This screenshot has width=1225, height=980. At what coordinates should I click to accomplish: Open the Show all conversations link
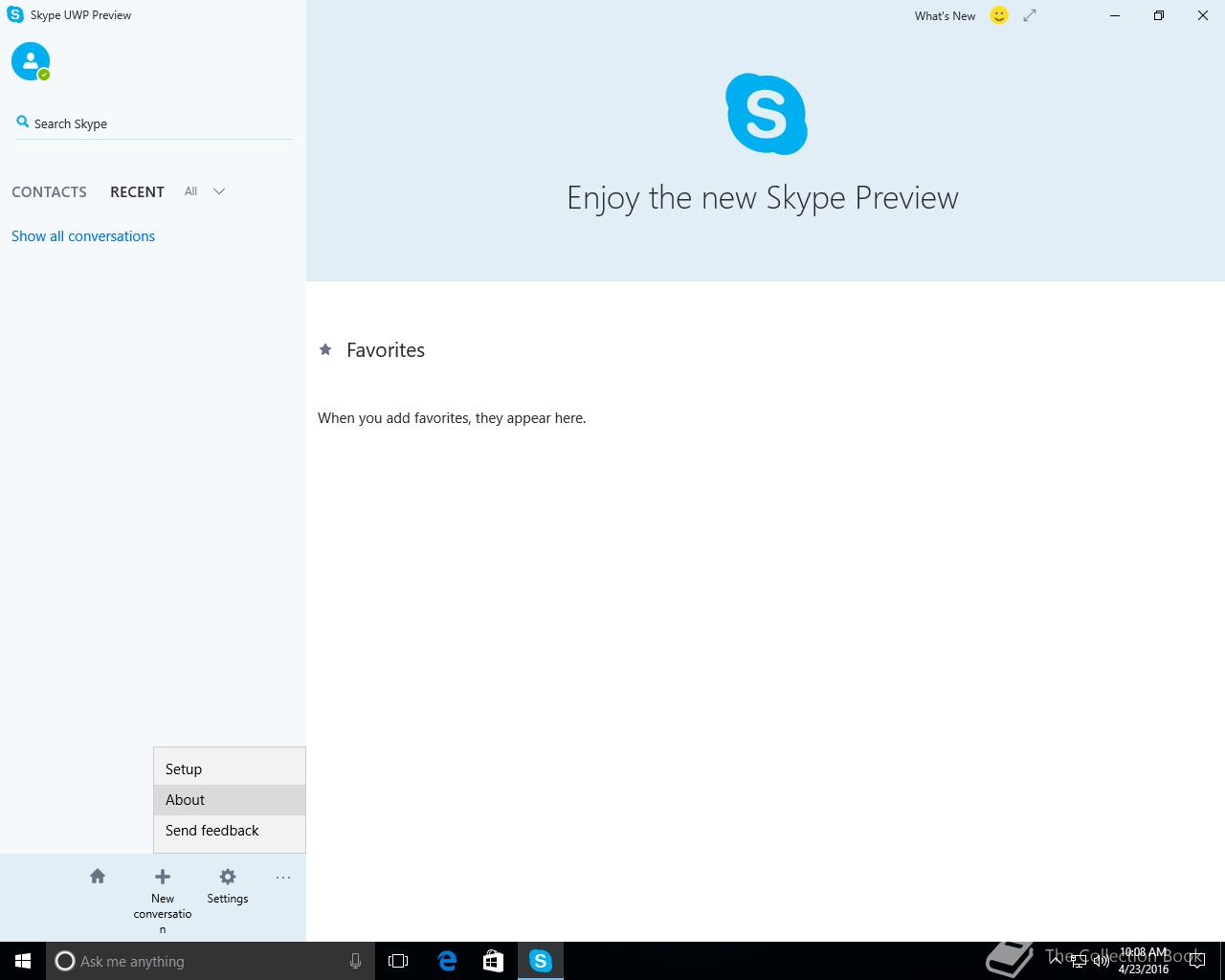(83, 236)
